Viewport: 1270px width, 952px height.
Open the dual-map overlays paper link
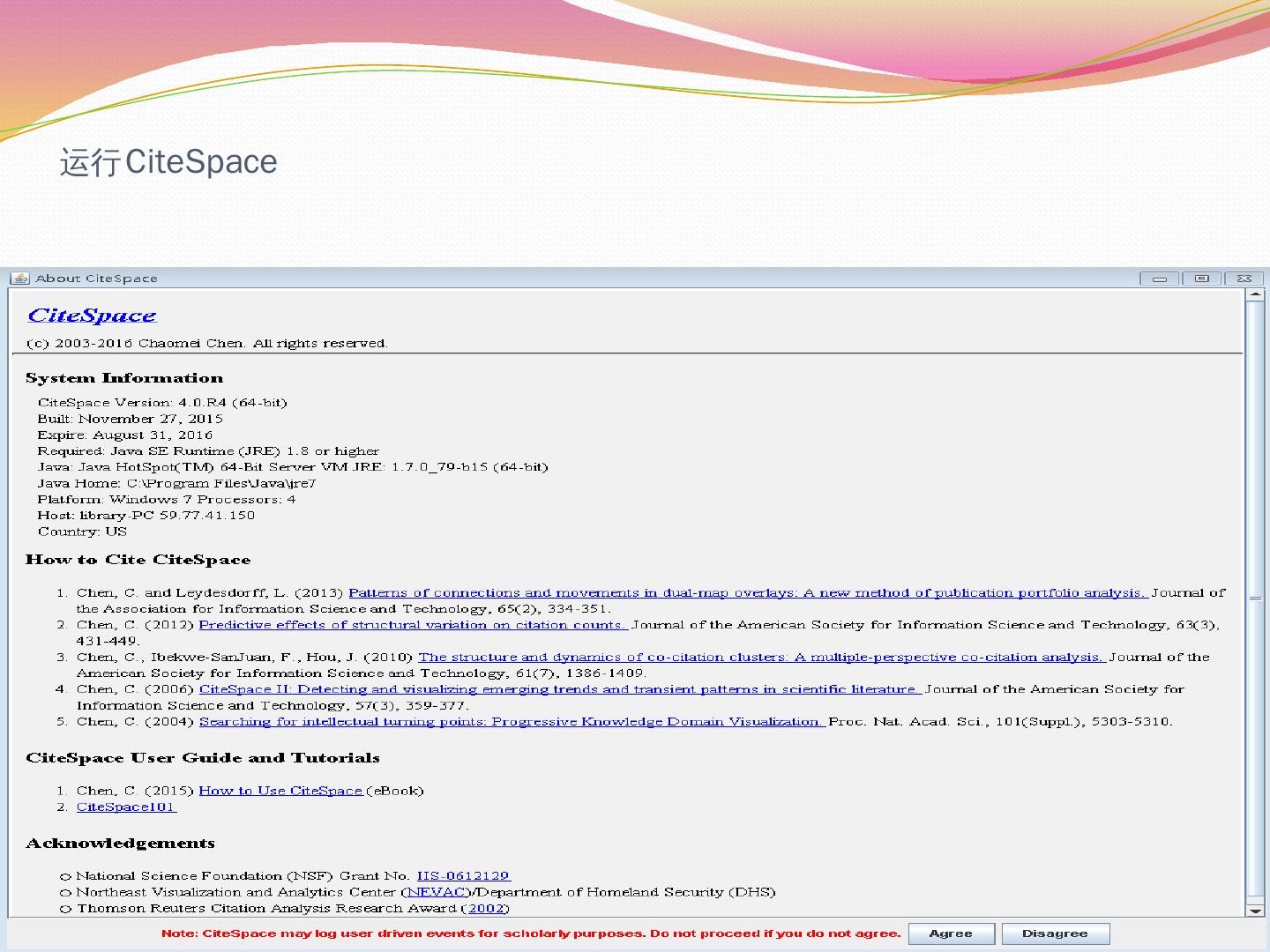click(746, 593)
